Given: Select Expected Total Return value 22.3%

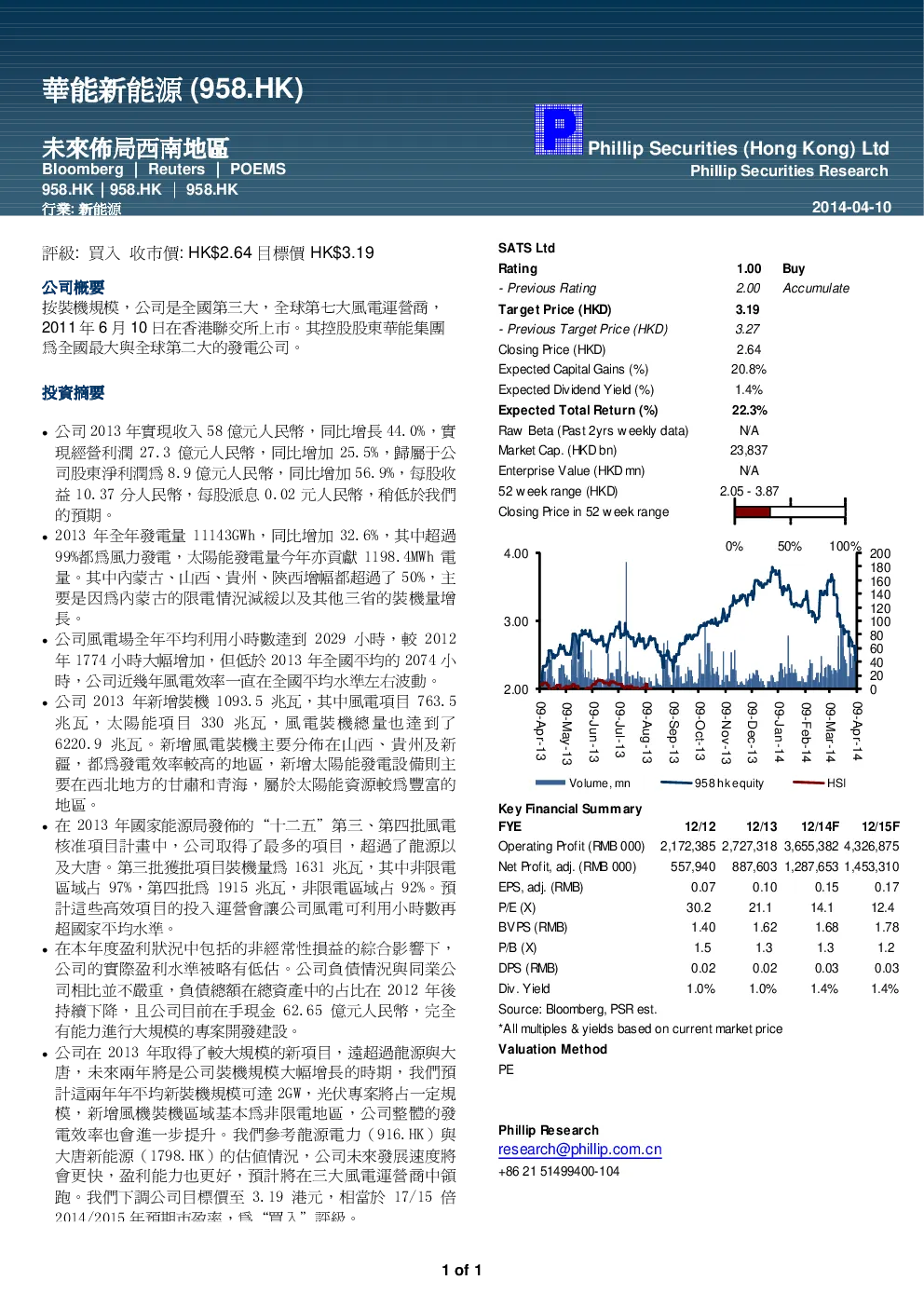Looking at the screenshot, I should 749,410.
